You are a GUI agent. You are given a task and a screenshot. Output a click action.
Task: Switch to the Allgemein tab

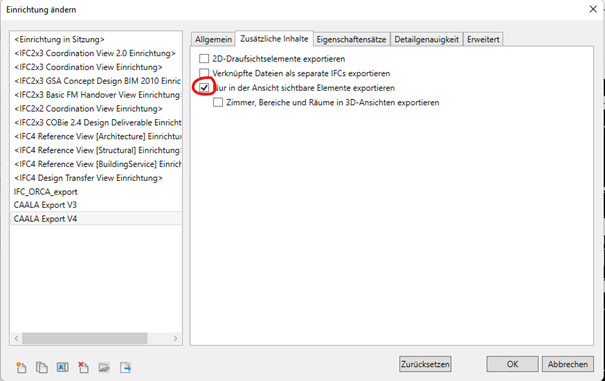click(213, 39)
